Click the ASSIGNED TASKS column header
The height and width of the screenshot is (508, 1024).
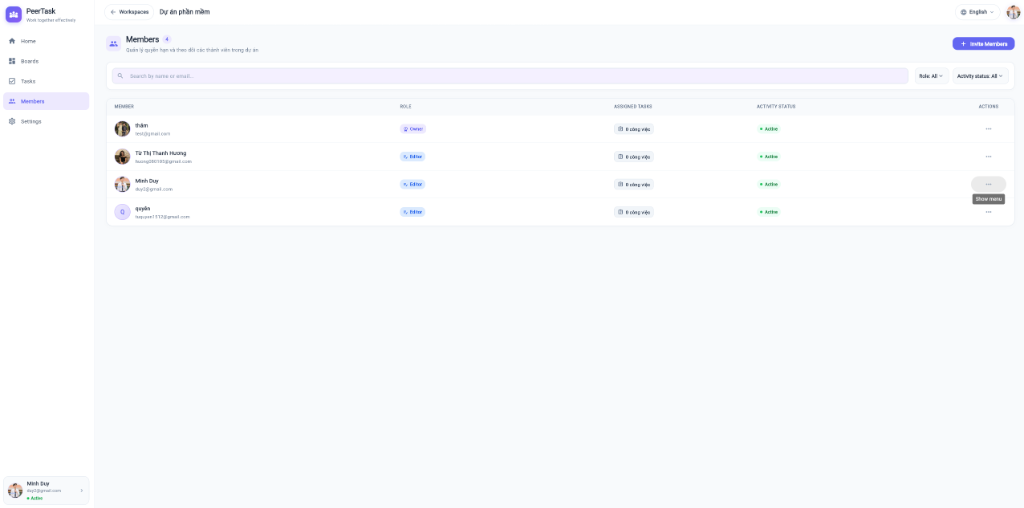coord(633,106)
